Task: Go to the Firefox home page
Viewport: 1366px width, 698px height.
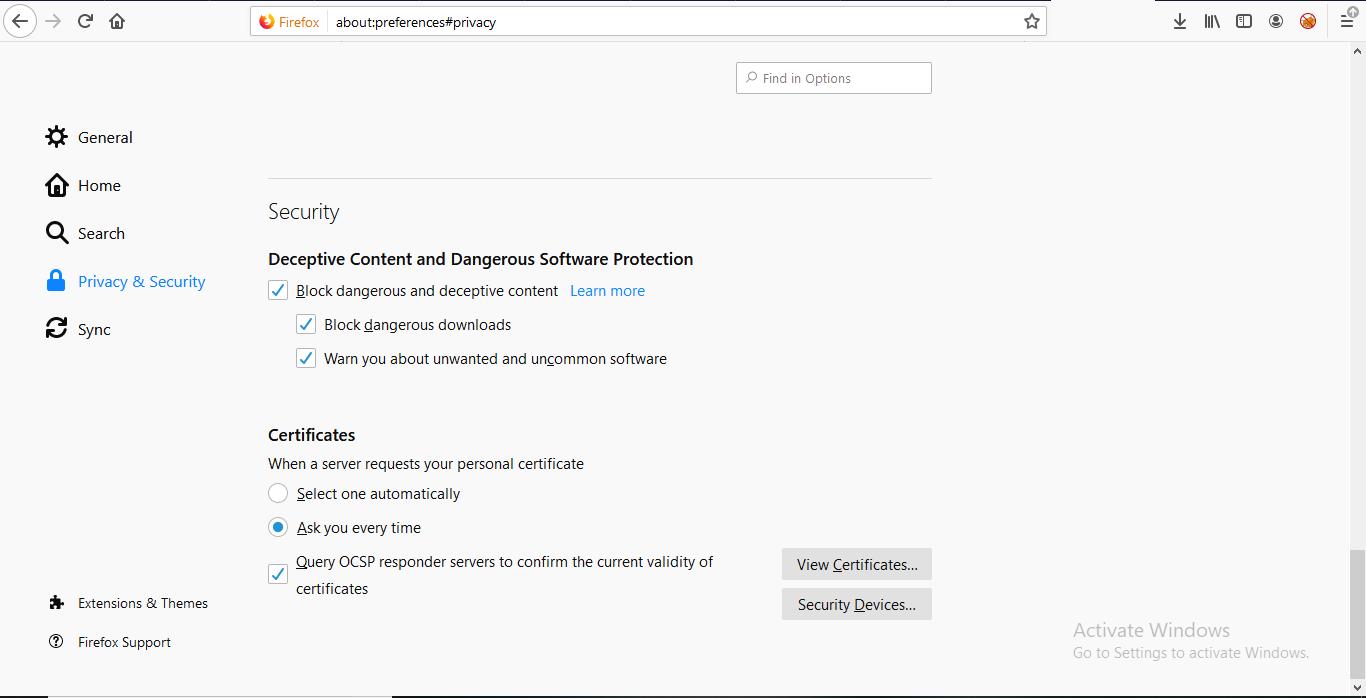Action: tap(117, 21)
